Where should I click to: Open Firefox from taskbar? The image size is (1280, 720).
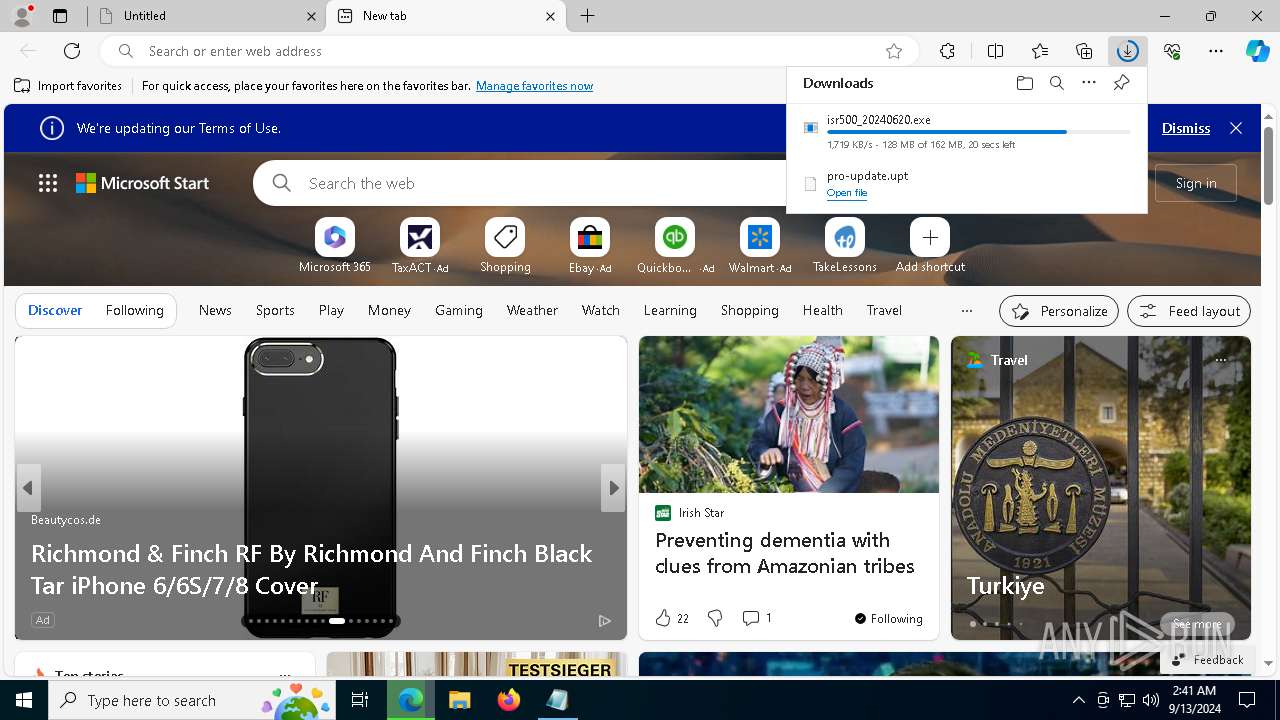[508, 700]
